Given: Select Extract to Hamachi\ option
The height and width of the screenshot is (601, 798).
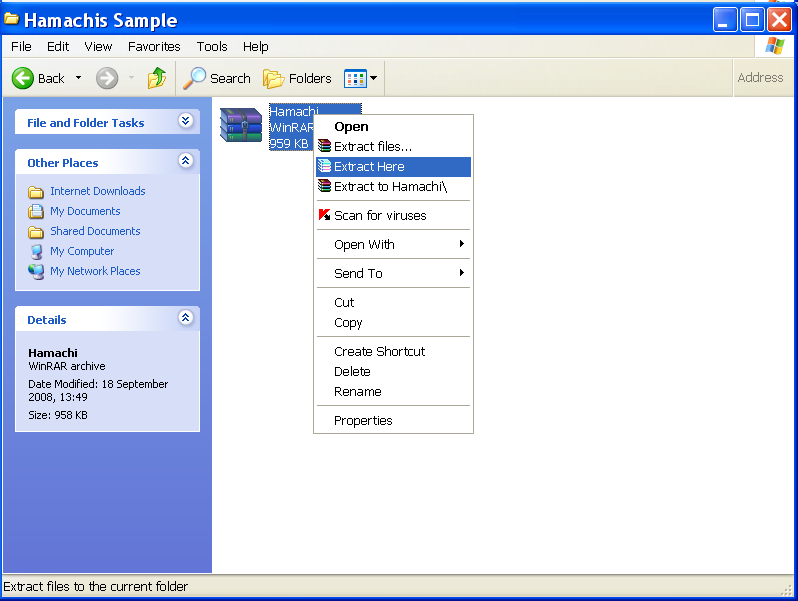Looking at the screenshot, I should click(x=393, y=187).
